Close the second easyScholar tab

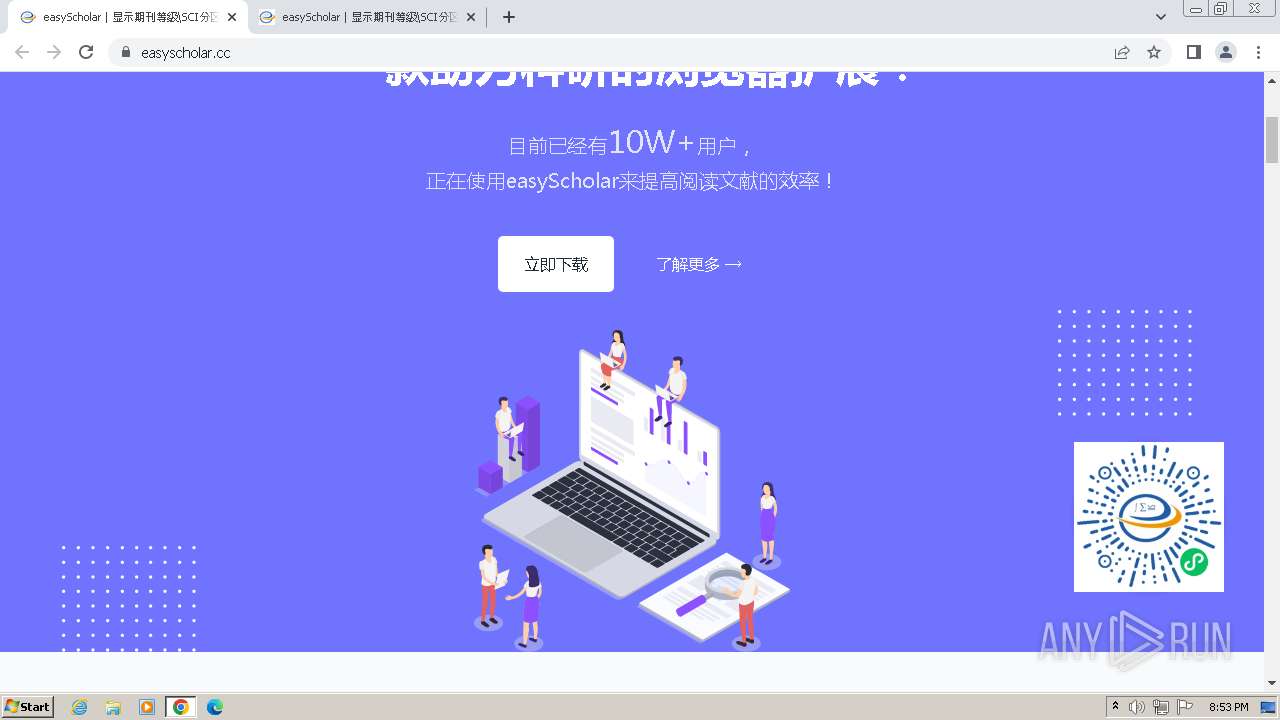click(471, 17)
